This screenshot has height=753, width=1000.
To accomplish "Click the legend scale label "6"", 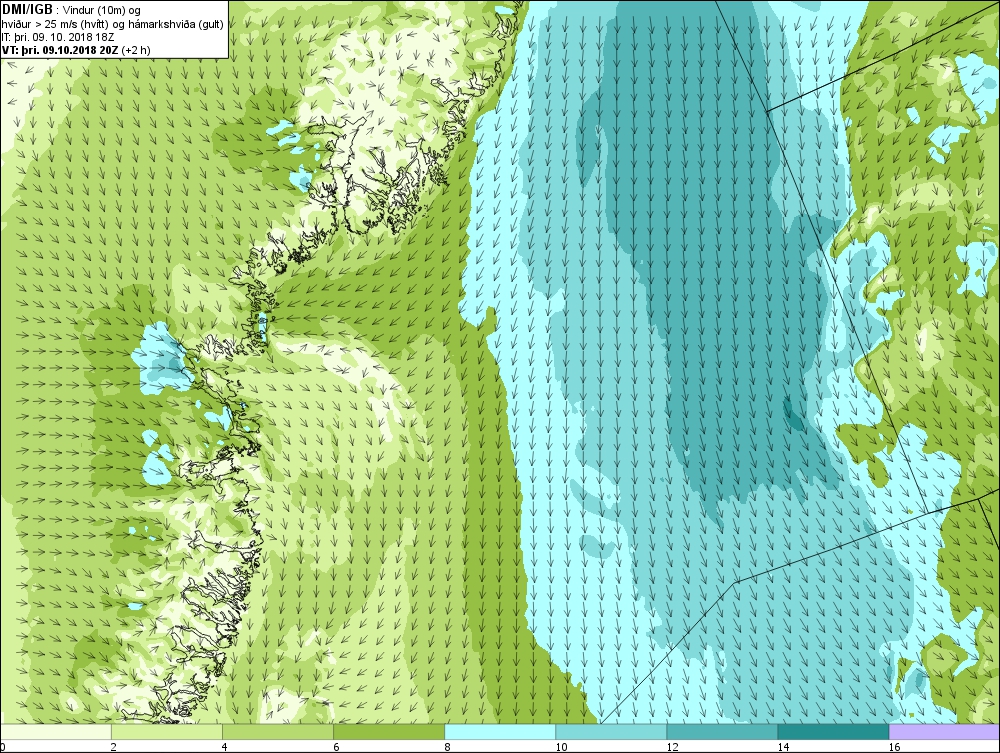I will pyautogui.click(x=335, y=747).
